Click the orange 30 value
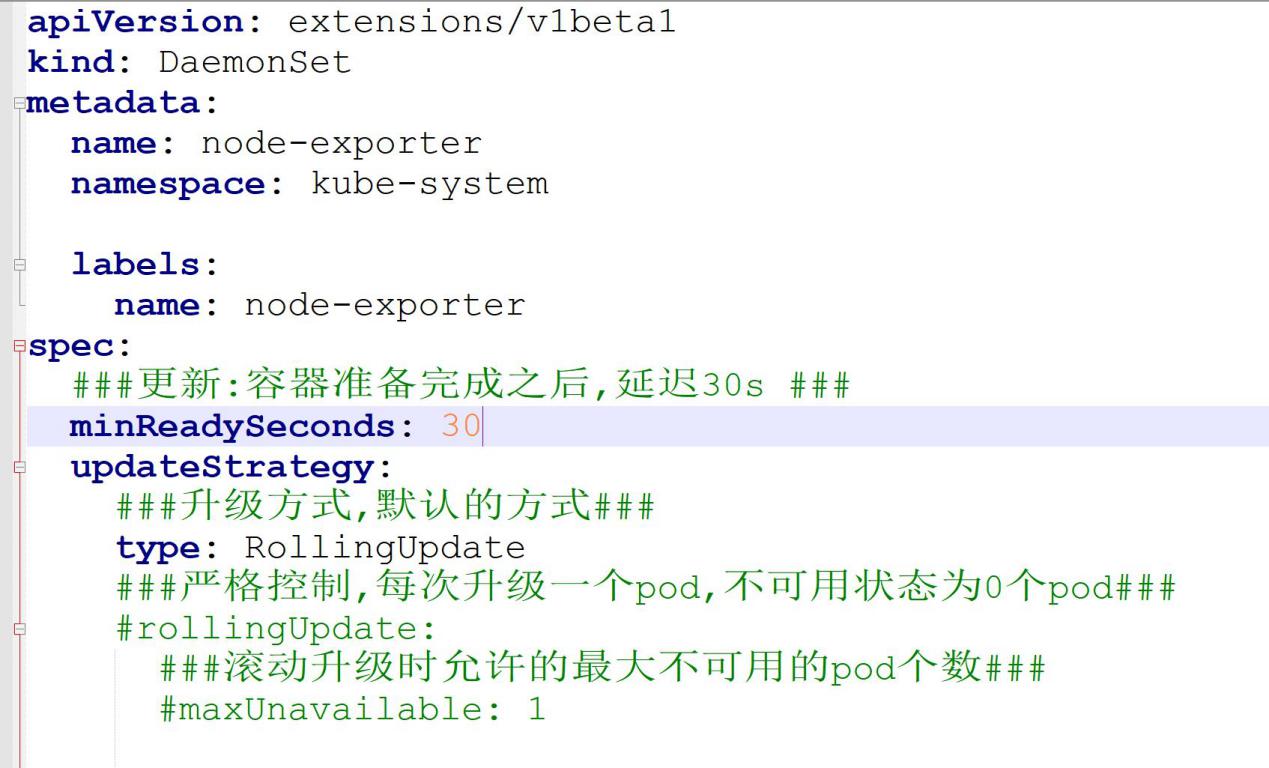The width and height of the screenshot is (1269, 768). (x=460, y=427)
